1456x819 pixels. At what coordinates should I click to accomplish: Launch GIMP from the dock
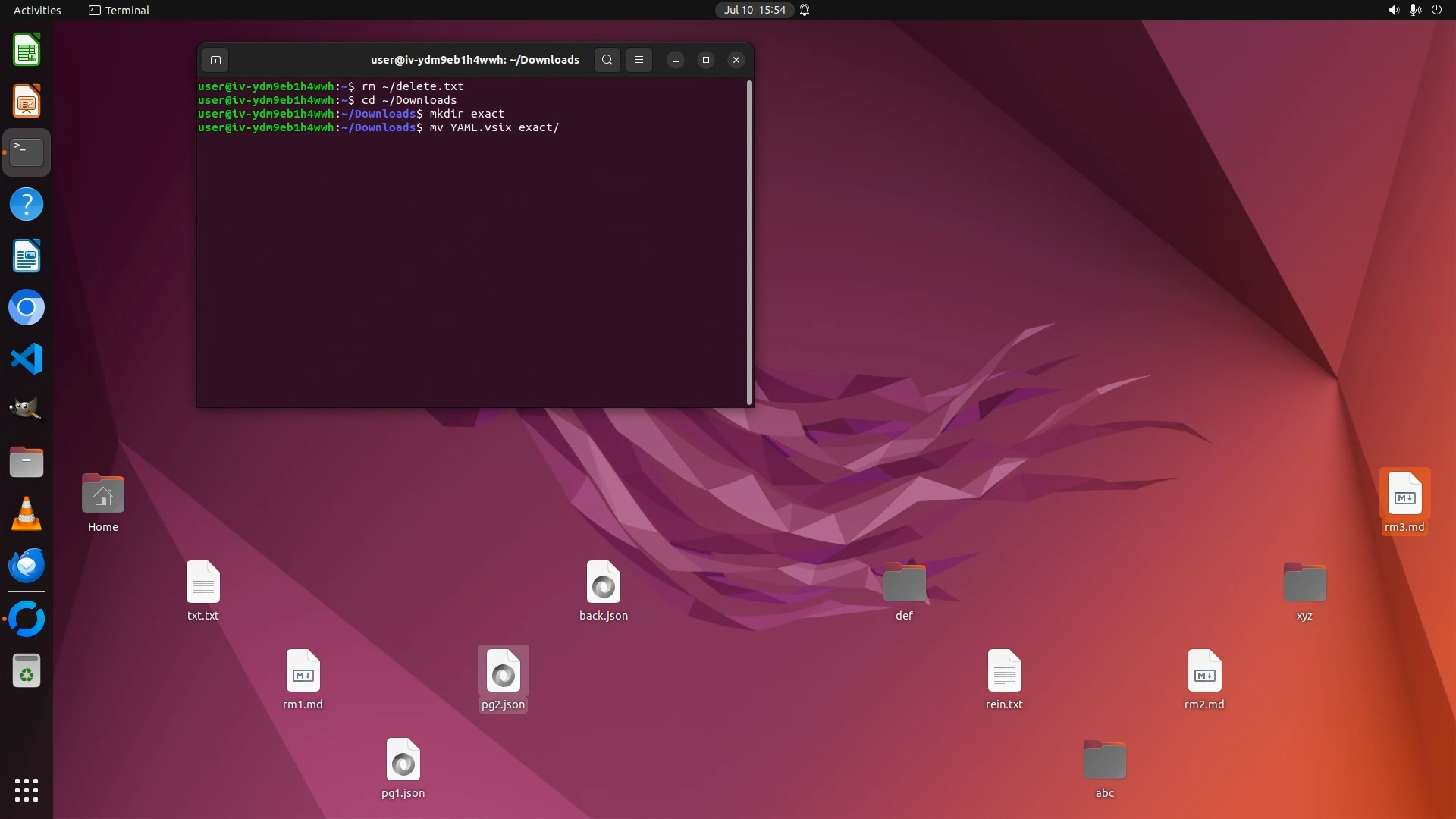(x=27, y=410)
